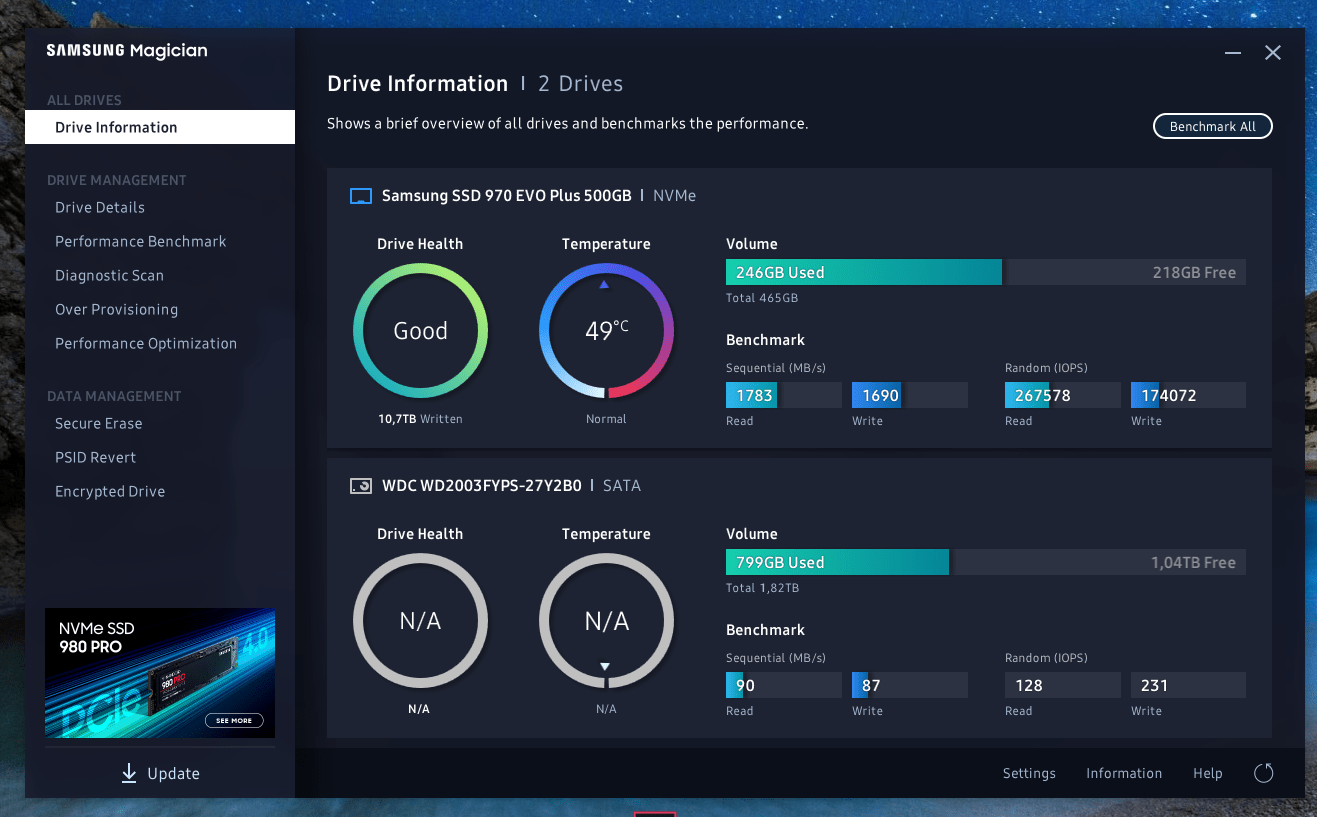Click the 1,04TB Free label
1317x817 pixels.
pyautogui.click(x=1193, y=562)
